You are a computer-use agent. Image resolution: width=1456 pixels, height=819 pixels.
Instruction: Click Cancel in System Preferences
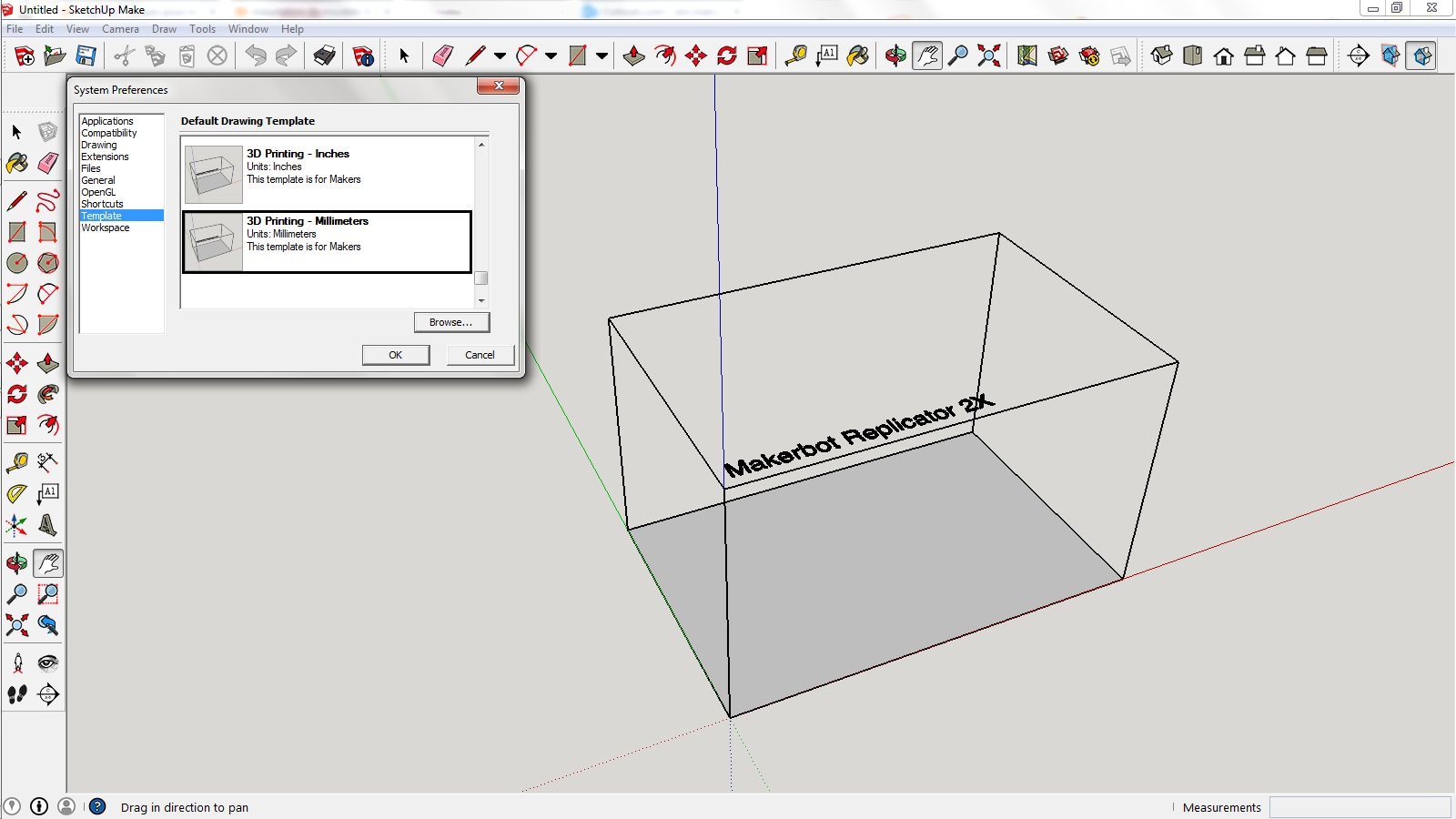[x=480, y=355]
